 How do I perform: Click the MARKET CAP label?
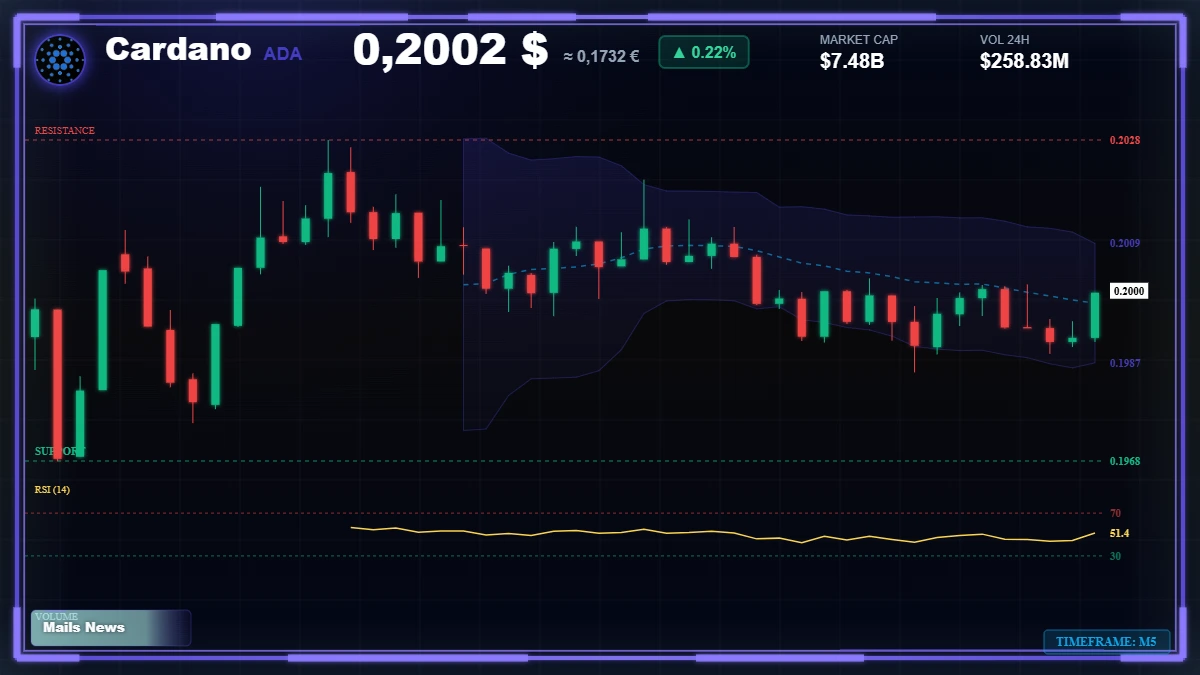pos(859,40)
